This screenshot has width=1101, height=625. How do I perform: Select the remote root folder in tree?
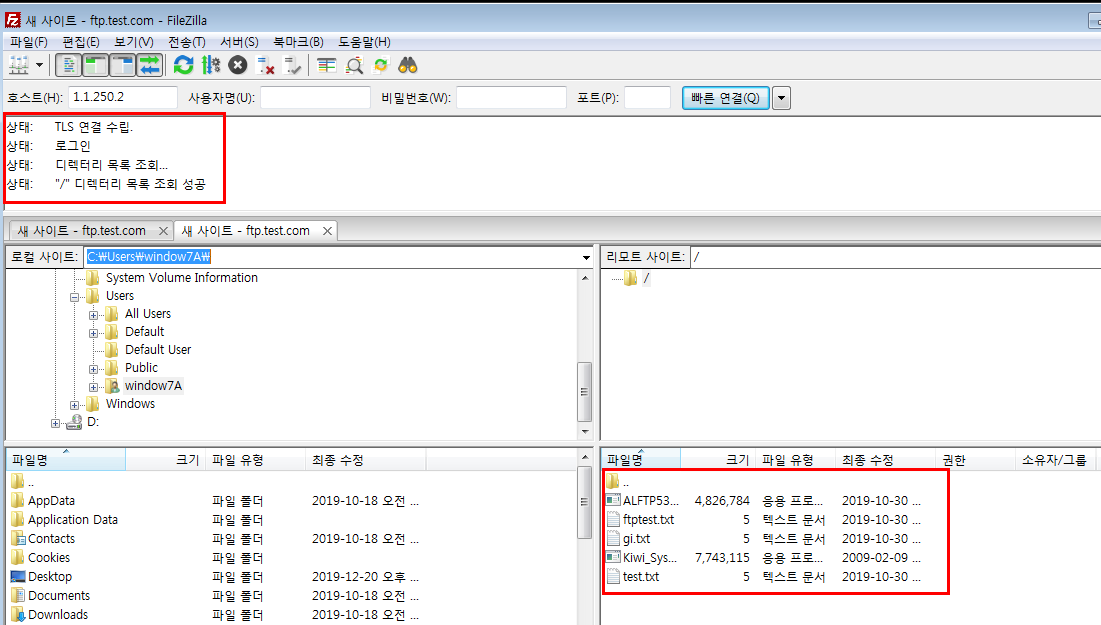646,278
